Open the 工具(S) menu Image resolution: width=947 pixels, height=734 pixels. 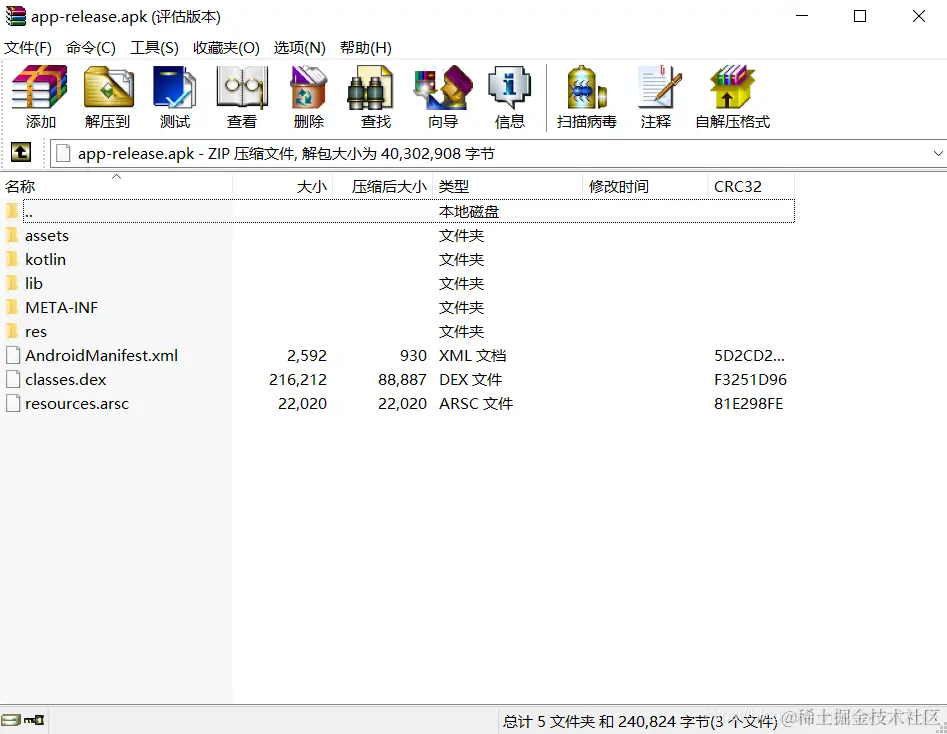pos(155,48)
